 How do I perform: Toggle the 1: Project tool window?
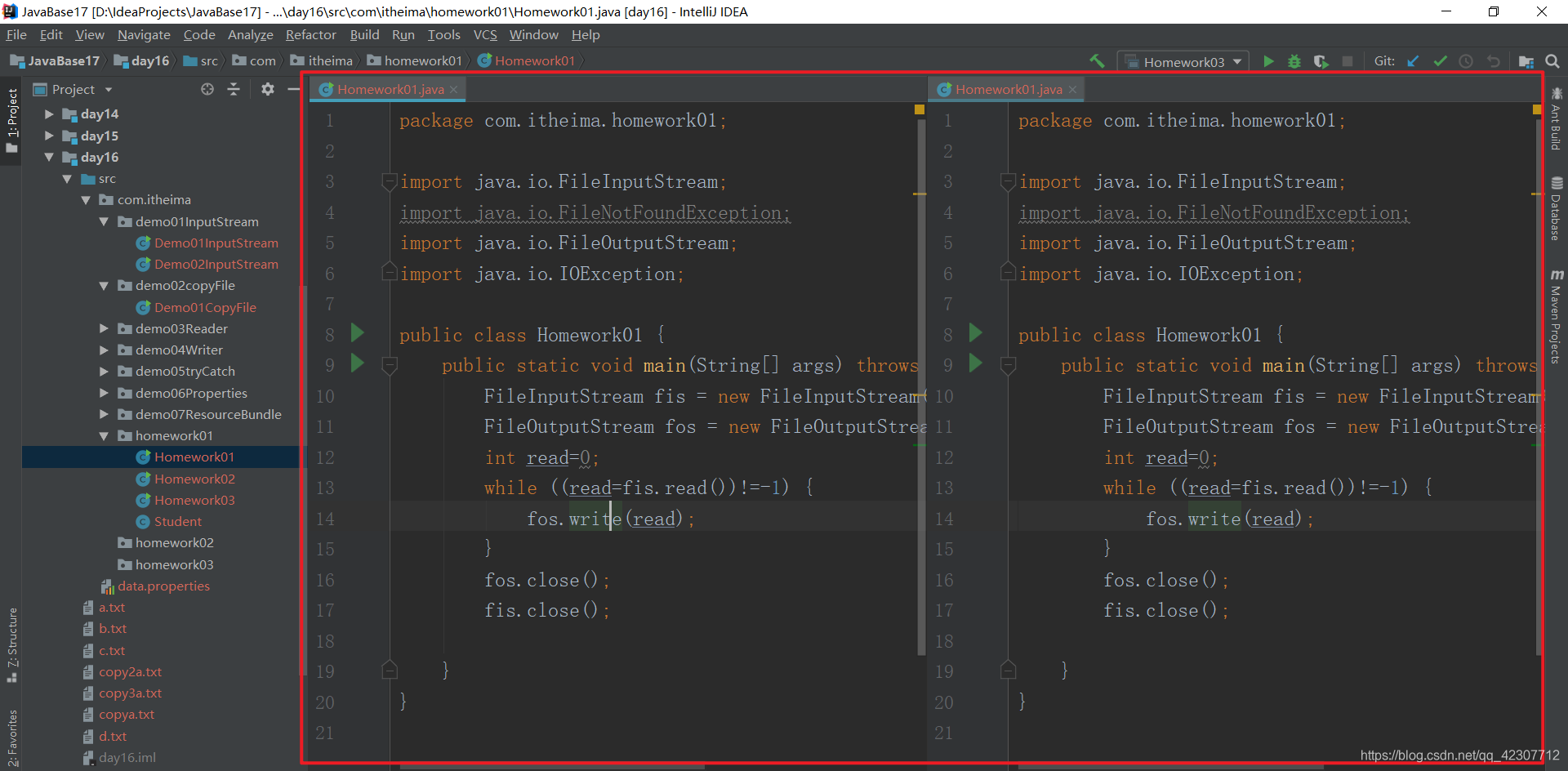click(11, 121)
